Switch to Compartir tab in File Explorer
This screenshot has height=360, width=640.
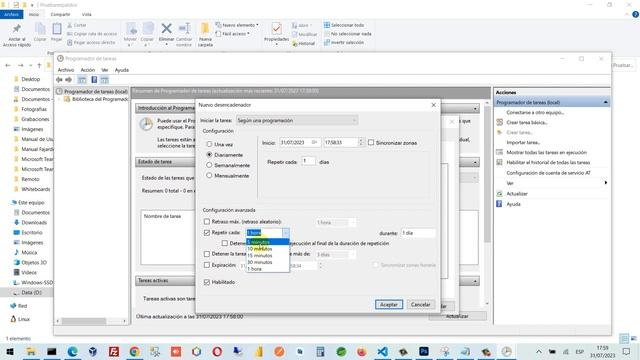point(60,14)
